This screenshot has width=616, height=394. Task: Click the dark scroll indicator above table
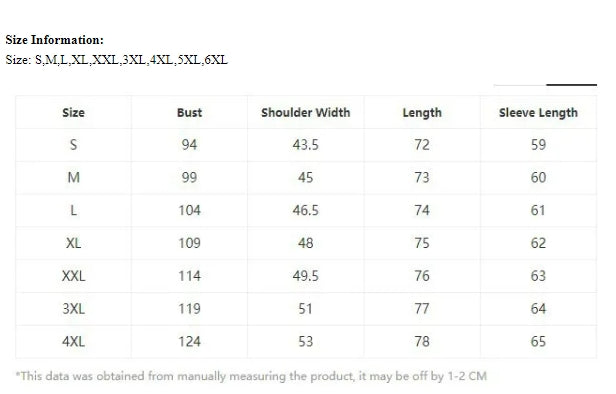[572, 84]
